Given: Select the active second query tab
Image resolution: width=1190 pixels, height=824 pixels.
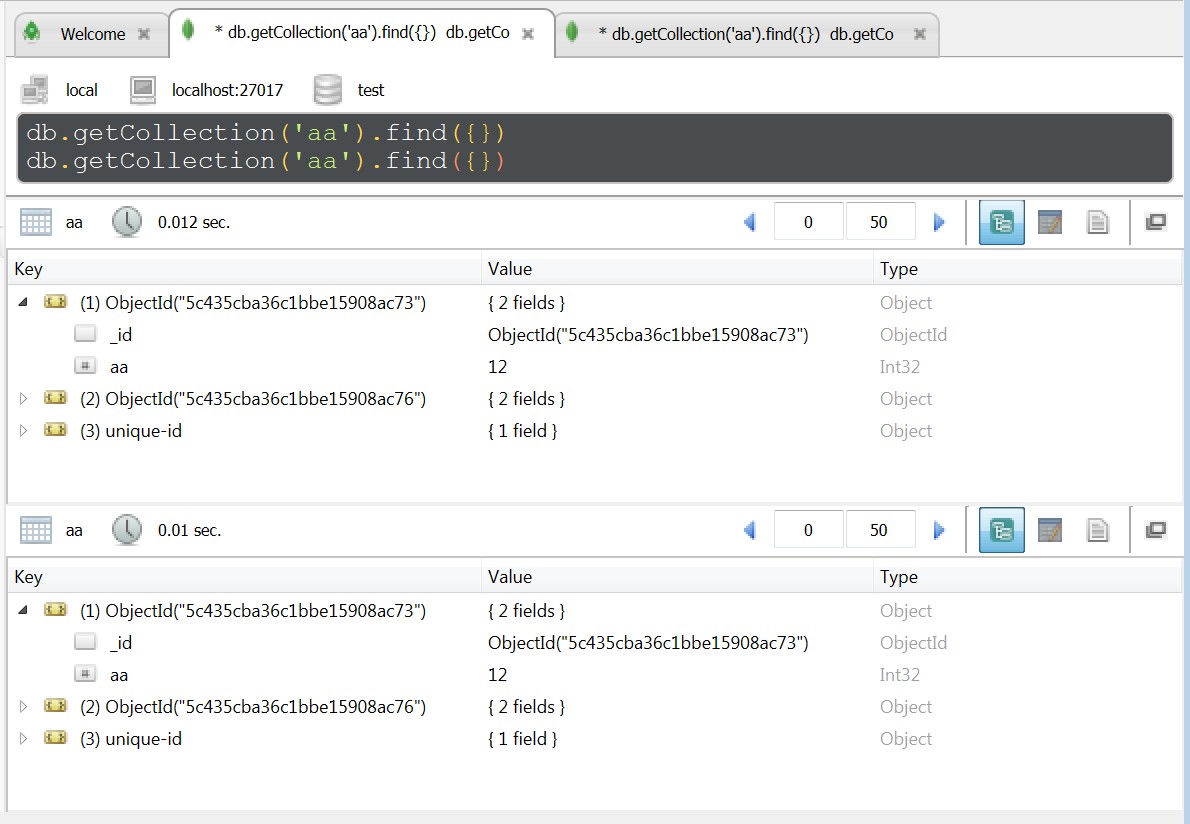Looking at the screenshot, I should (361, 33).
